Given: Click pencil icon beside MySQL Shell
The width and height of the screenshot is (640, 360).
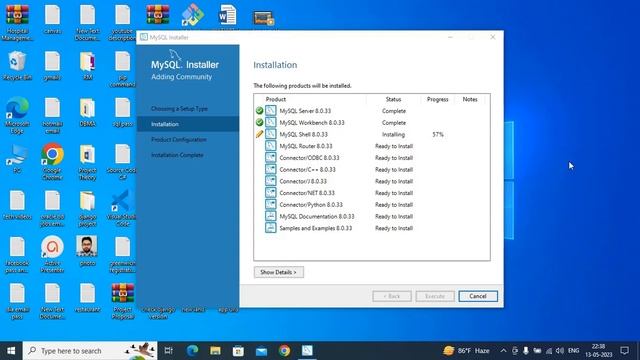Looking at the screenshot, I should (x=259, y=134).
